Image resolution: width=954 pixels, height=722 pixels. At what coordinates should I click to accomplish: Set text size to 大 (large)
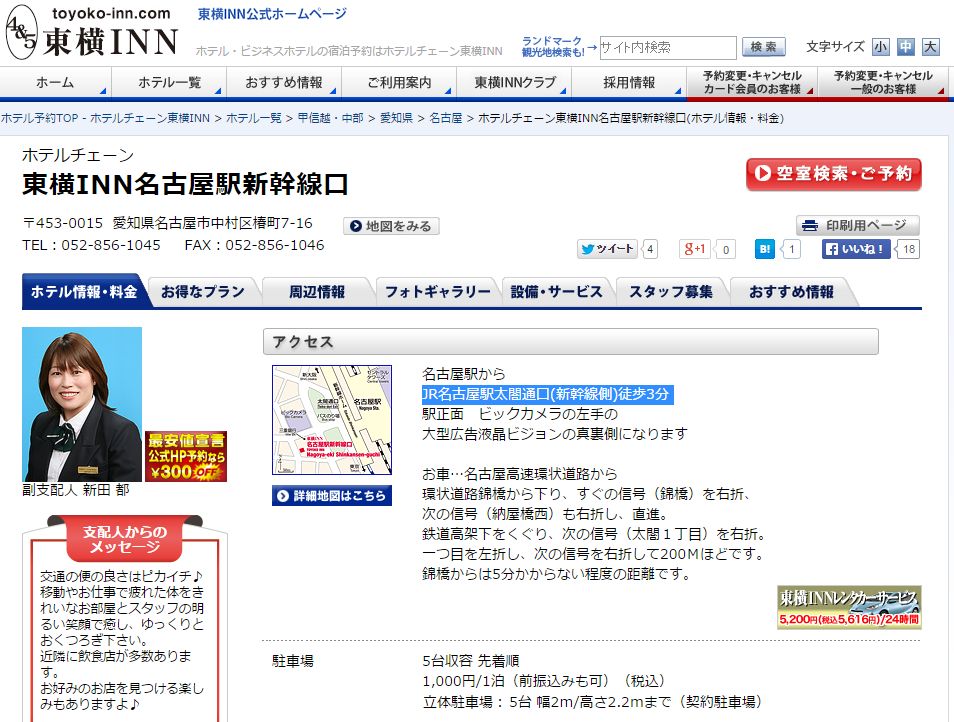coord(930,47)
